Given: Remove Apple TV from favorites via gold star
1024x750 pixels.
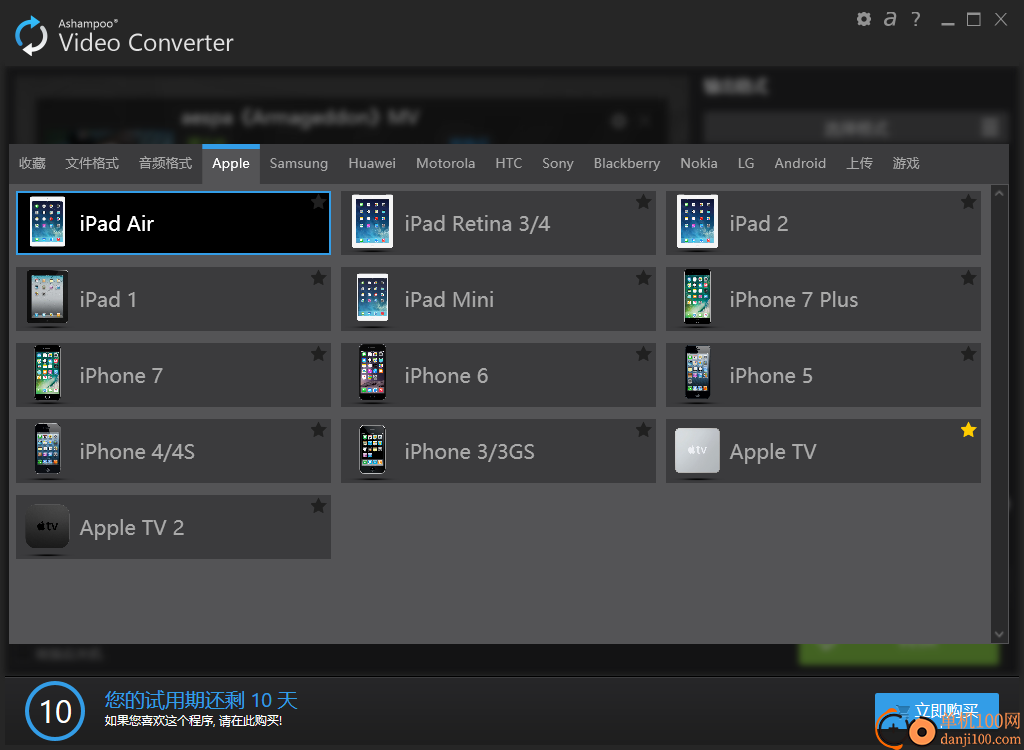Looking at the screenshot, I should (x=968, y=429).
